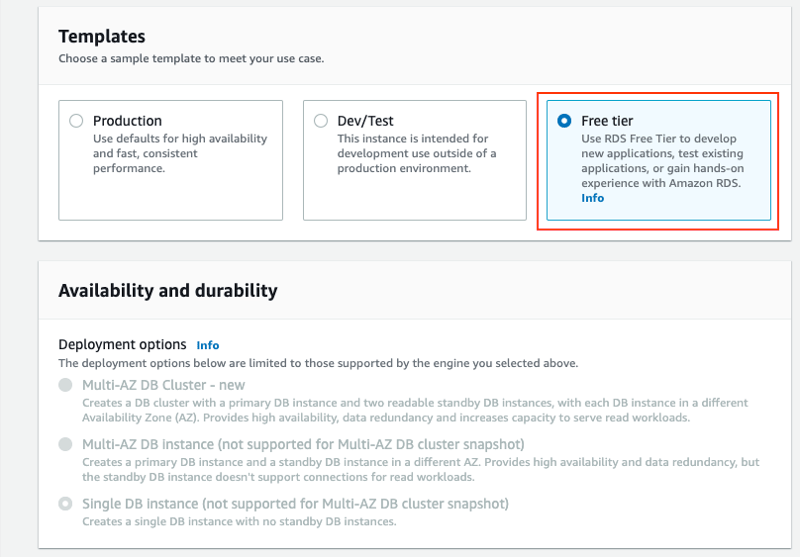Select Multi-AZ DB Cluster - new radio
The height and width of the screenshot is (557, 800).
pos(65,385)
